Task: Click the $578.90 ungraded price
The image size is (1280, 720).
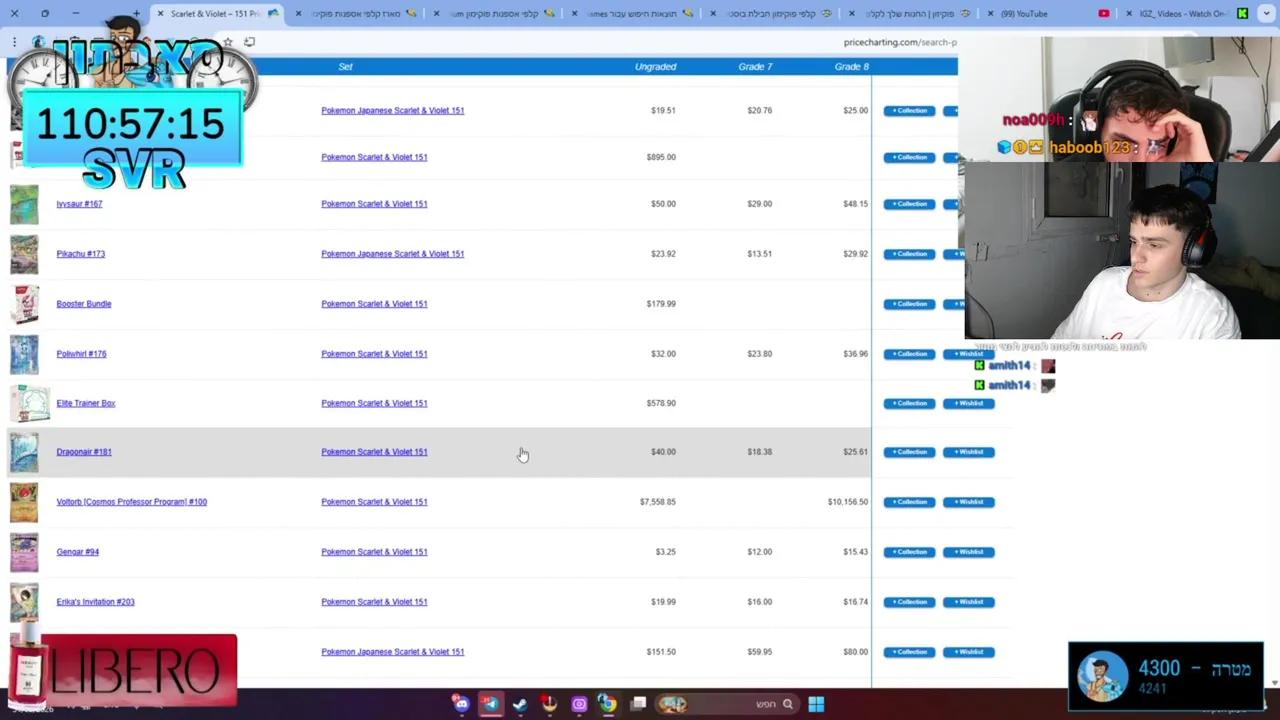Action: point(661,403)
